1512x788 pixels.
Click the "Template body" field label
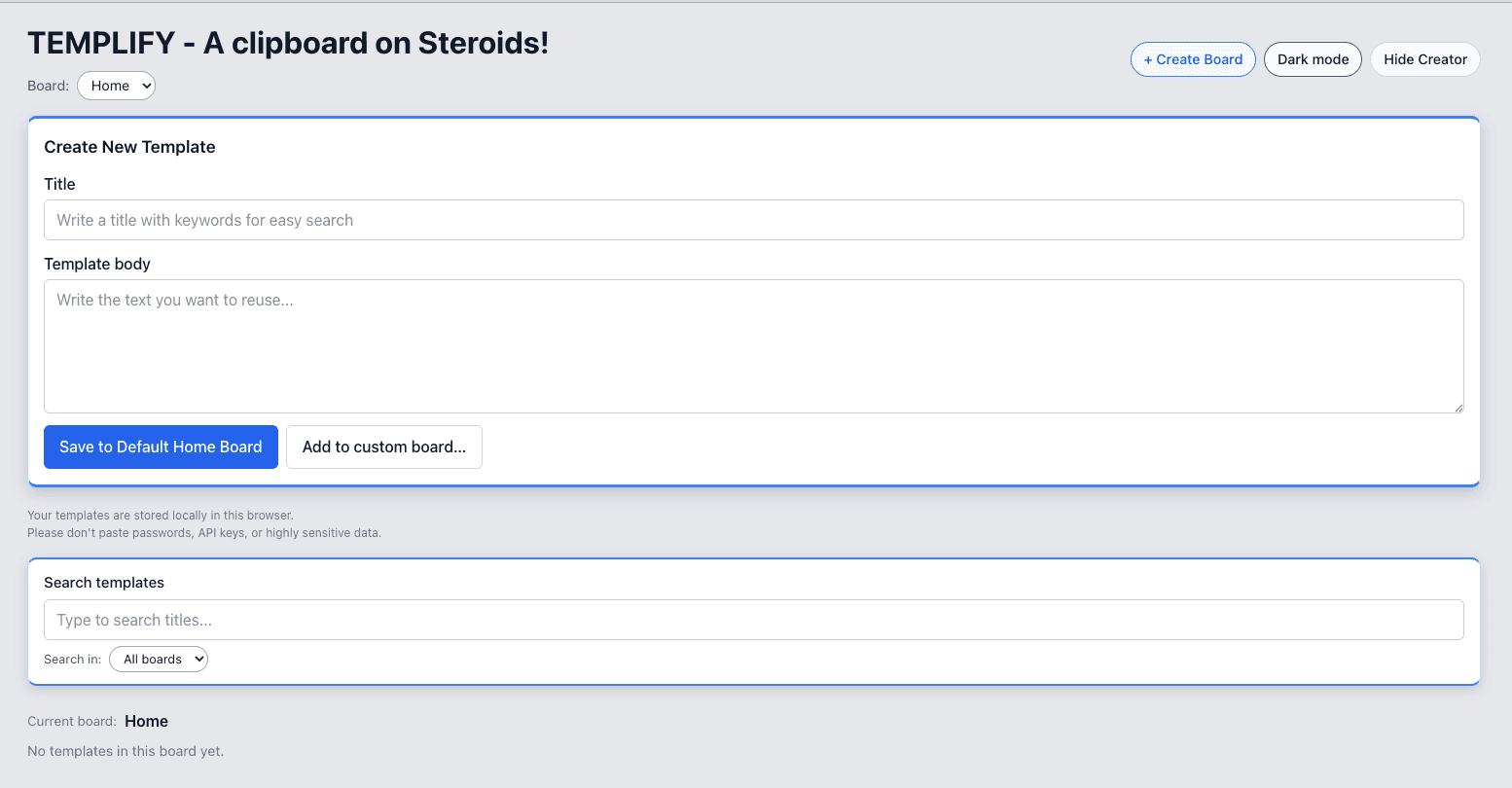click(97, 264)
